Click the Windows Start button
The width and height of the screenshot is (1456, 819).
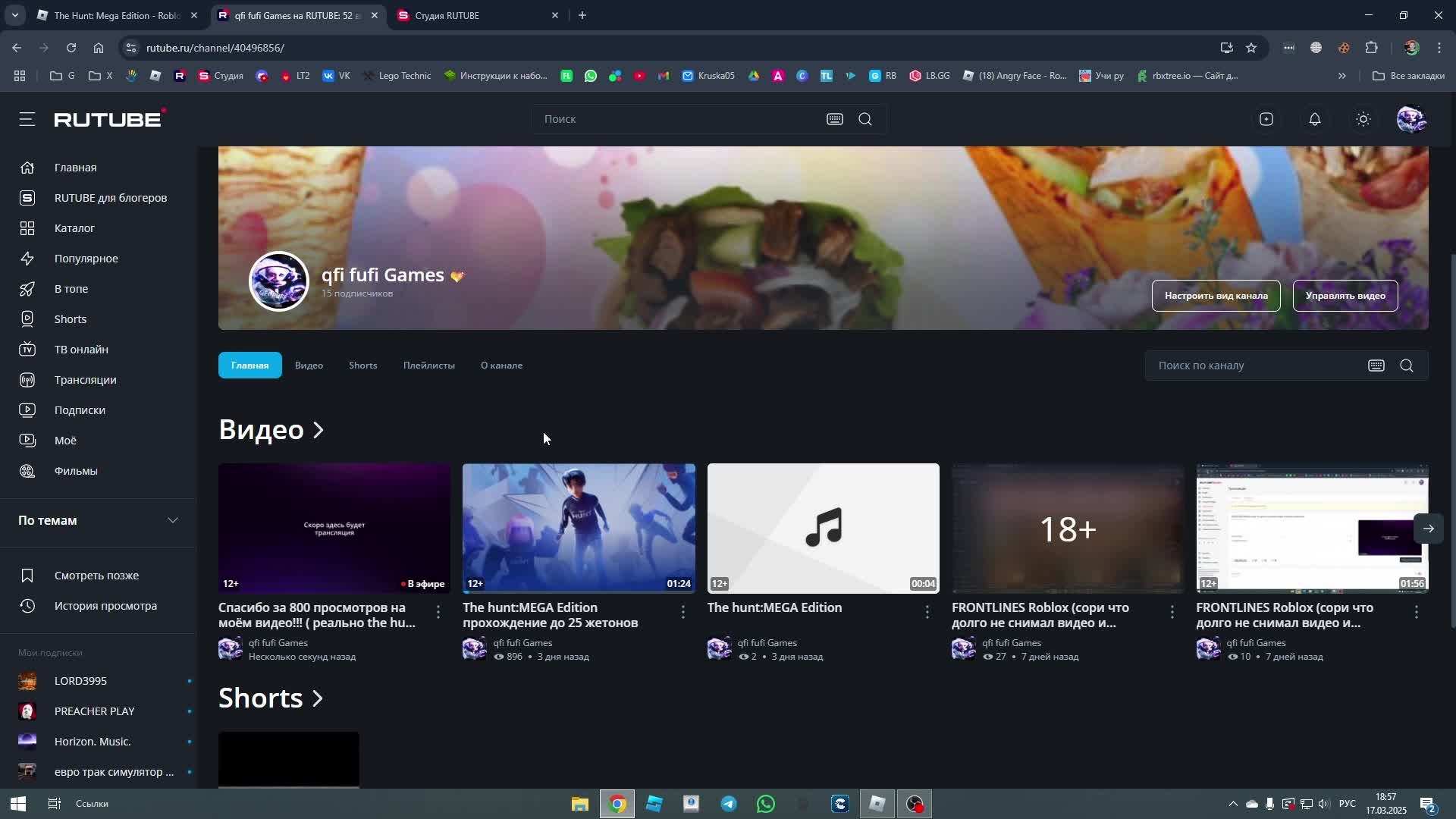pos(18,804)
